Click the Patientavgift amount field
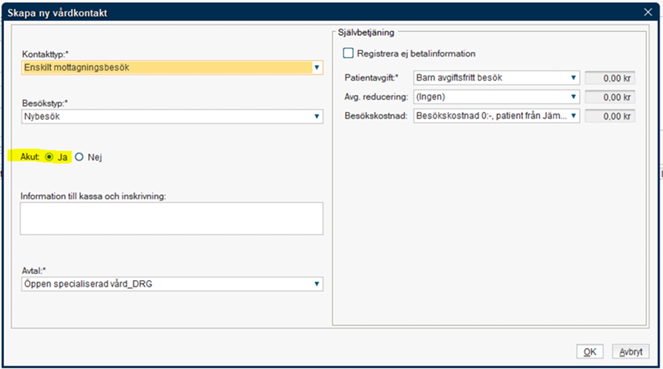 (610, 78)
